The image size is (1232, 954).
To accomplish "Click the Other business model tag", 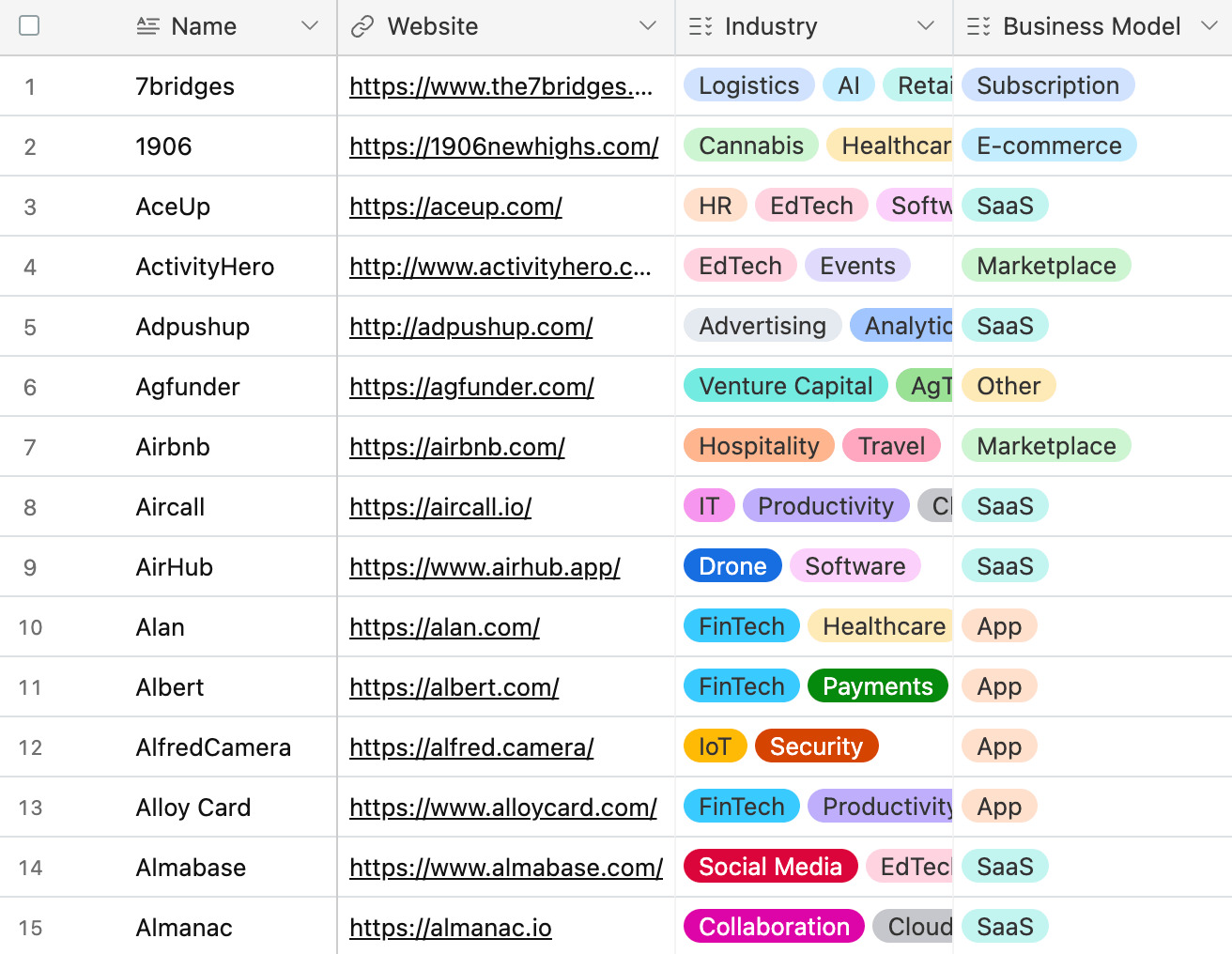I will (x=1009, y=386).
